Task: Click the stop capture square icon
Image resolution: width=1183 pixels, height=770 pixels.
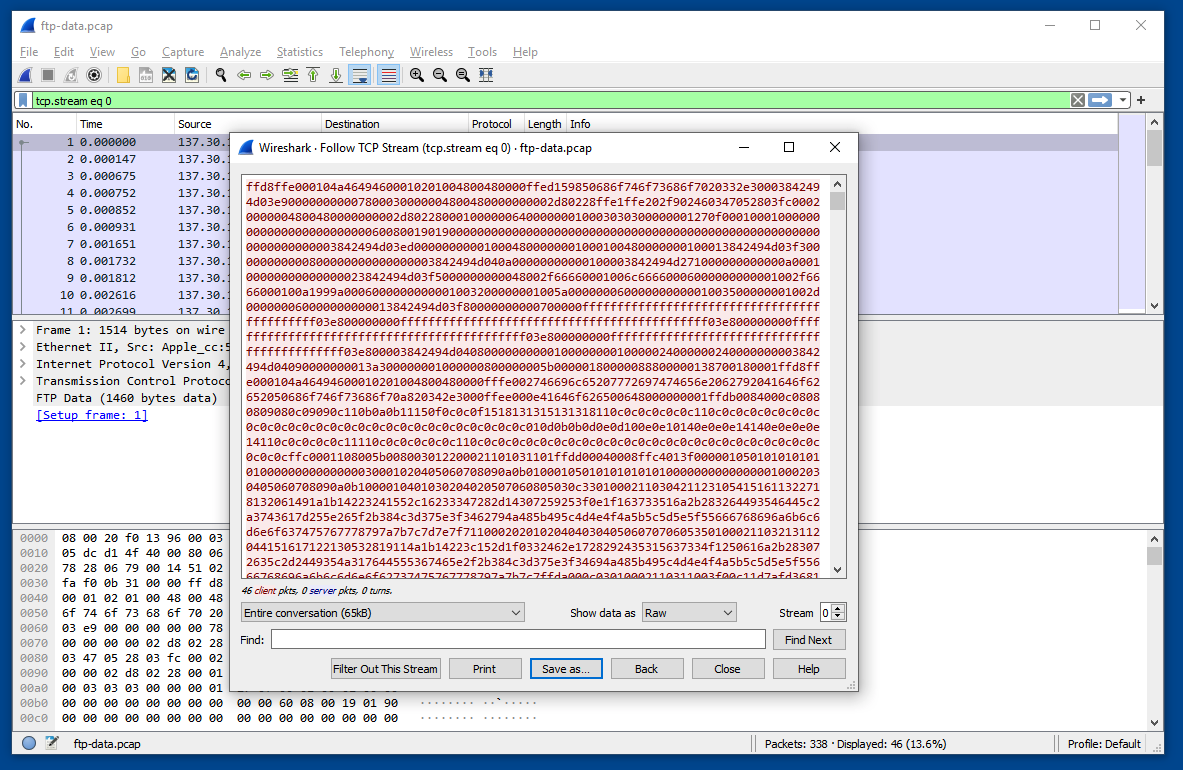Action: [48, 75]
